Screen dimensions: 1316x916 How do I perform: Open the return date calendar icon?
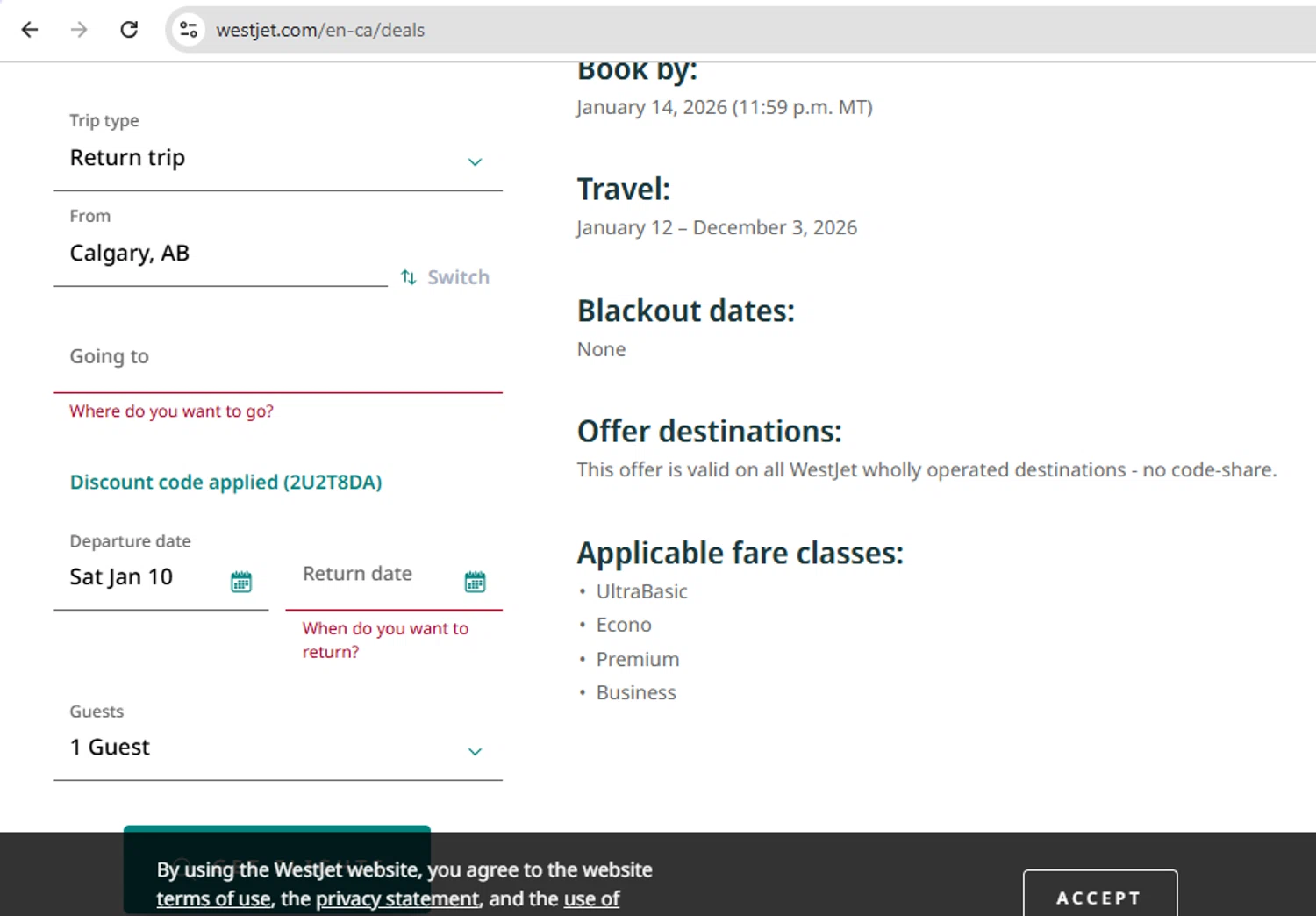point(475,582)
